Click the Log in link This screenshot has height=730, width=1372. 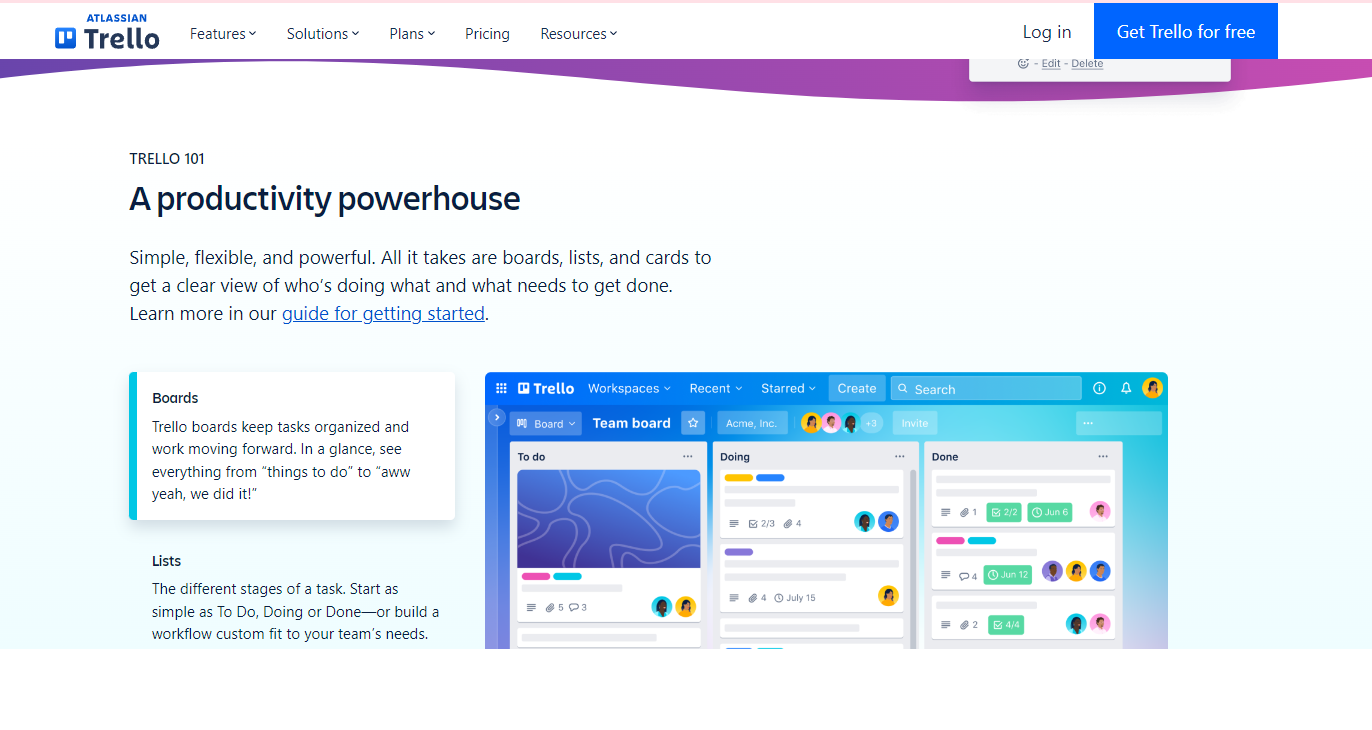[x=1047, y=32]
